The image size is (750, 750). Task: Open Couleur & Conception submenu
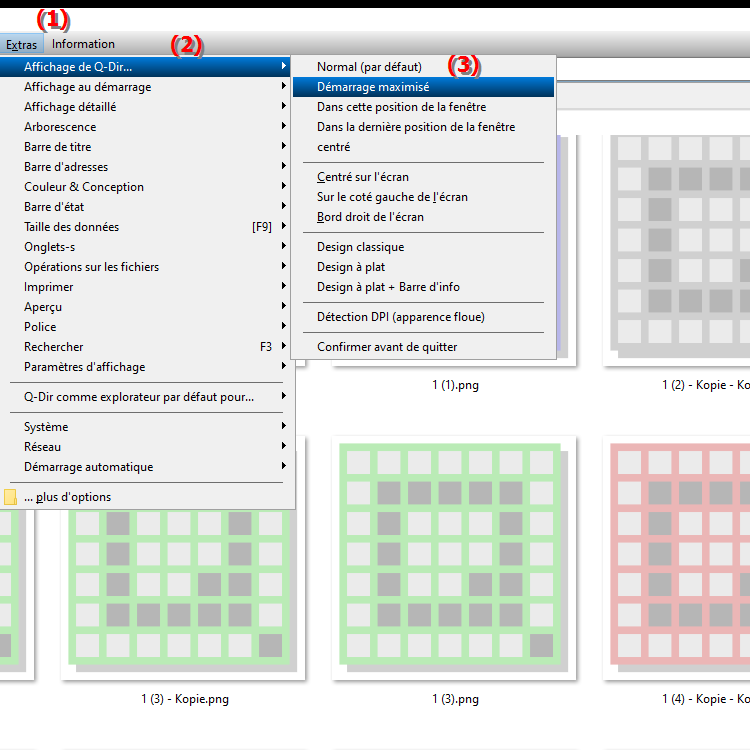tap(145, 187)
